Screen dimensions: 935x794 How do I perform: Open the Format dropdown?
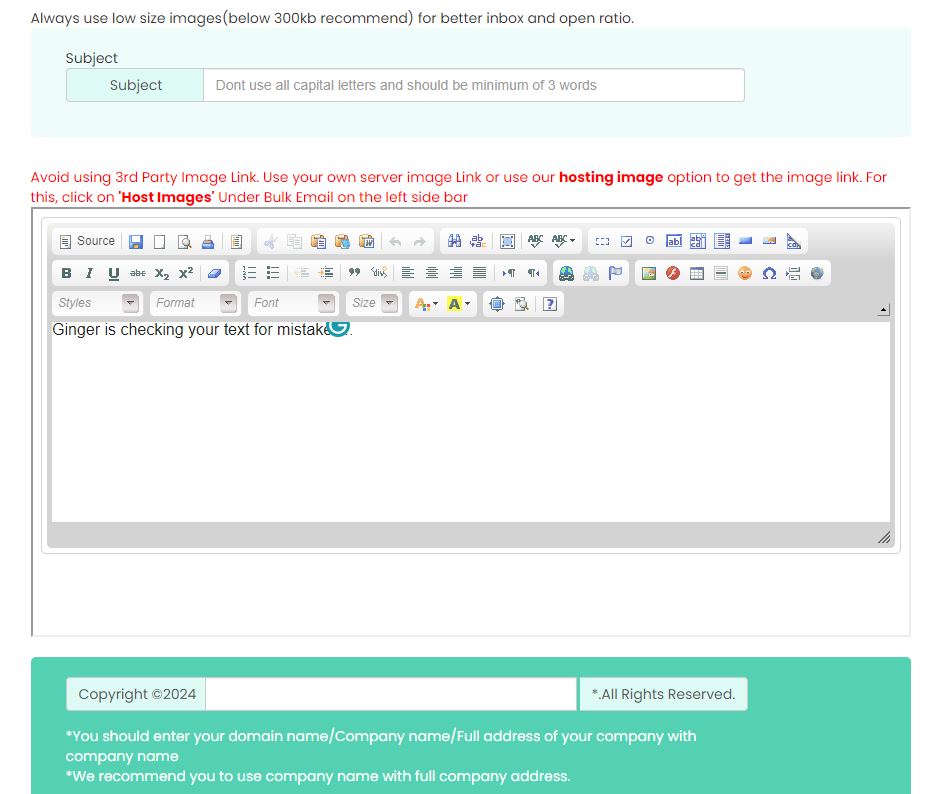coord(195,303)
